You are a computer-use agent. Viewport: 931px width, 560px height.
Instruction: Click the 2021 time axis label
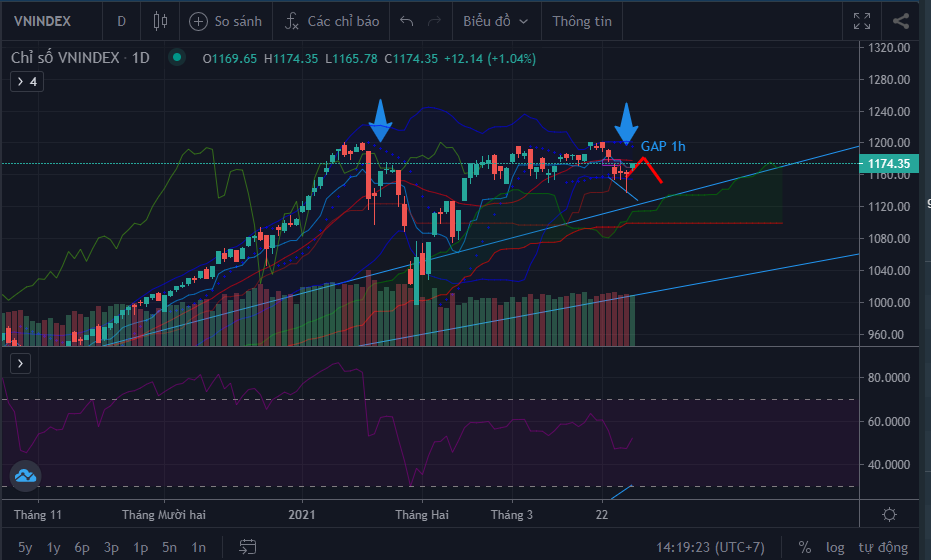(302, 514)
